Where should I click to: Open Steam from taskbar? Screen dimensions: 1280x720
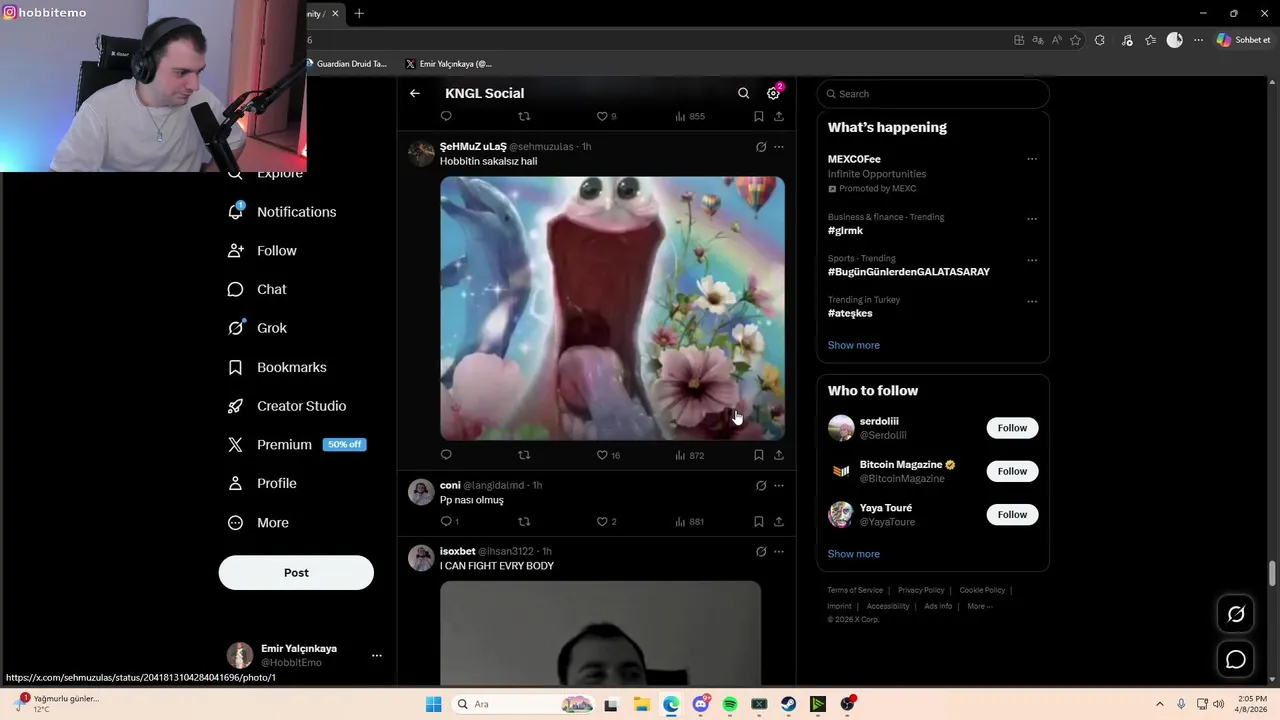pos(788,704)
